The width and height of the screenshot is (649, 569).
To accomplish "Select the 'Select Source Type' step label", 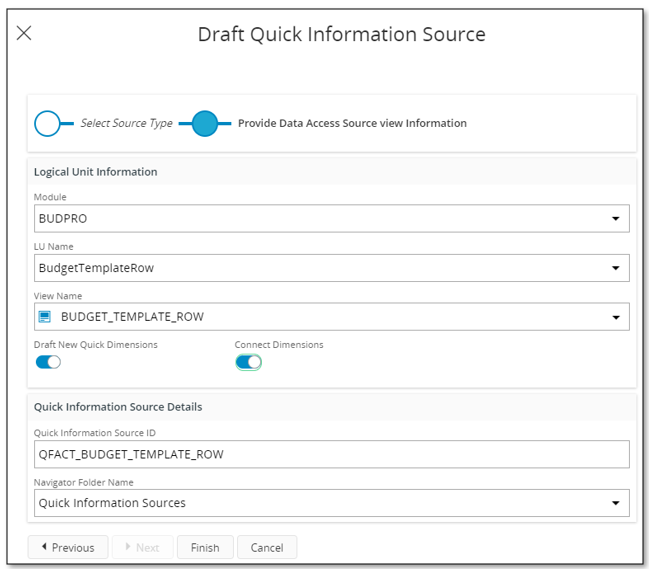I will click(126, 123).
